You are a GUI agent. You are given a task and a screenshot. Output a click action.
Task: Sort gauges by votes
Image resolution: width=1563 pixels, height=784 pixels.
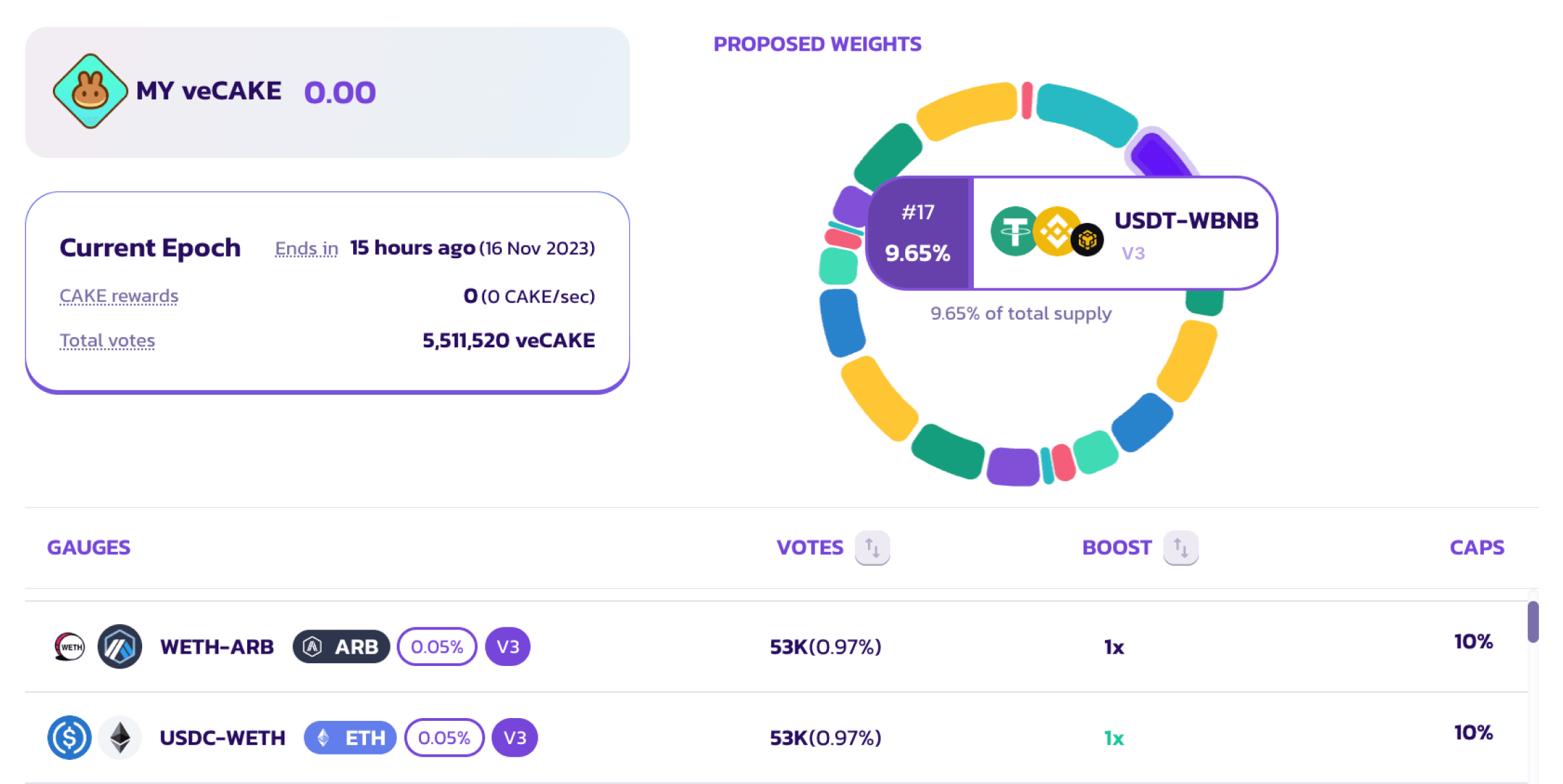coord(872,547)
